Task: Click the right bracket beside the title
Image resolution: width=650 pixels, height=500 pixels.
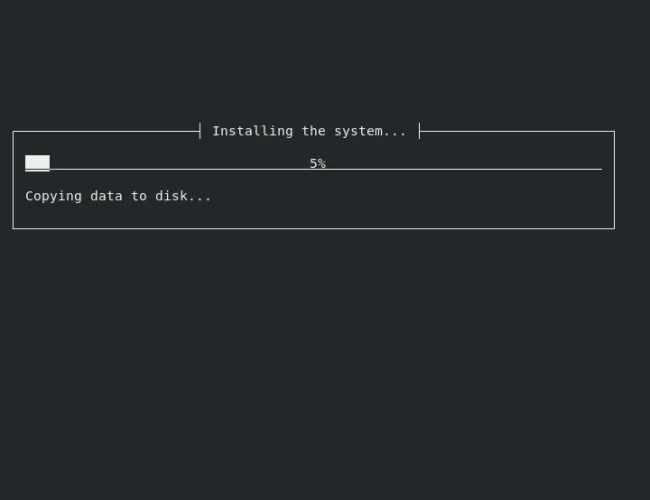Action: coord(420,131)
